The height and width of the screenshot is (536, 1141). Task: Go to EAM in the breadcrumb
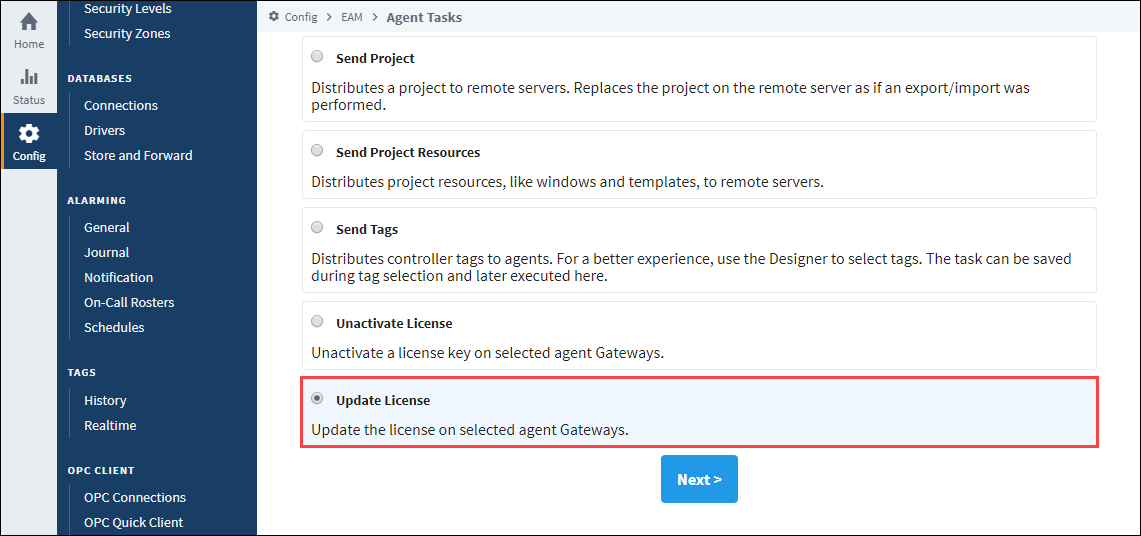coord(352,17)
